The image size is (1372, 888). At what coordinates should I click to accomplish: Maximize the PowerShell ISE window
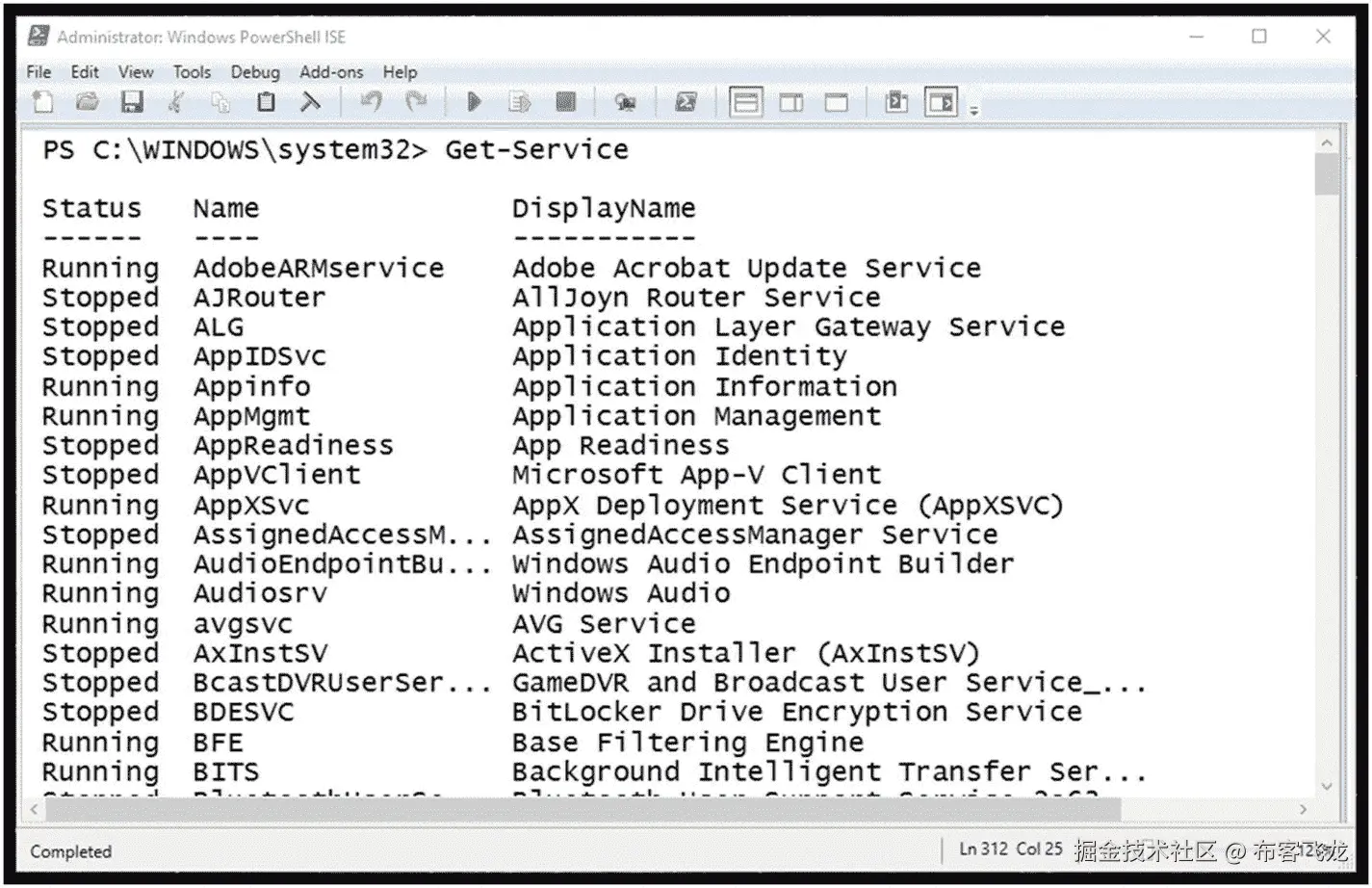(1259, 37)
